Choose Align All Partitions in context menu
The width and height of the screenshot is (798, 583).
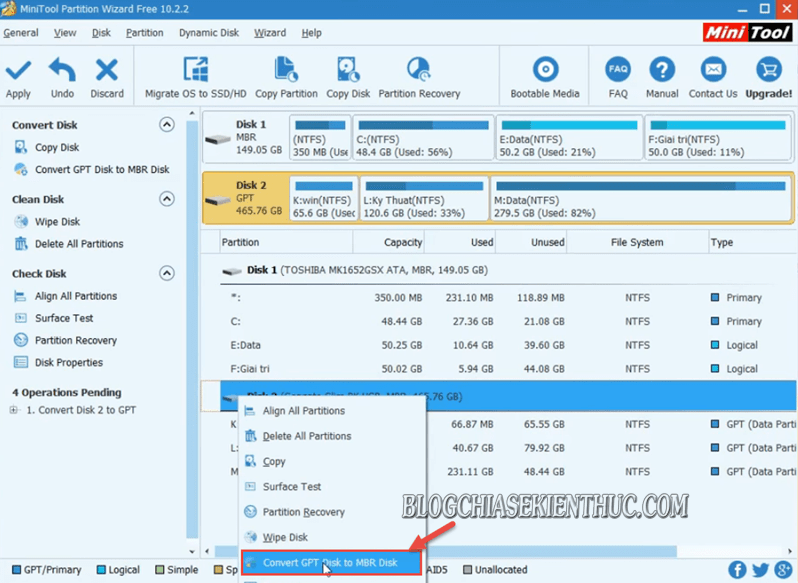click(332, 411)
